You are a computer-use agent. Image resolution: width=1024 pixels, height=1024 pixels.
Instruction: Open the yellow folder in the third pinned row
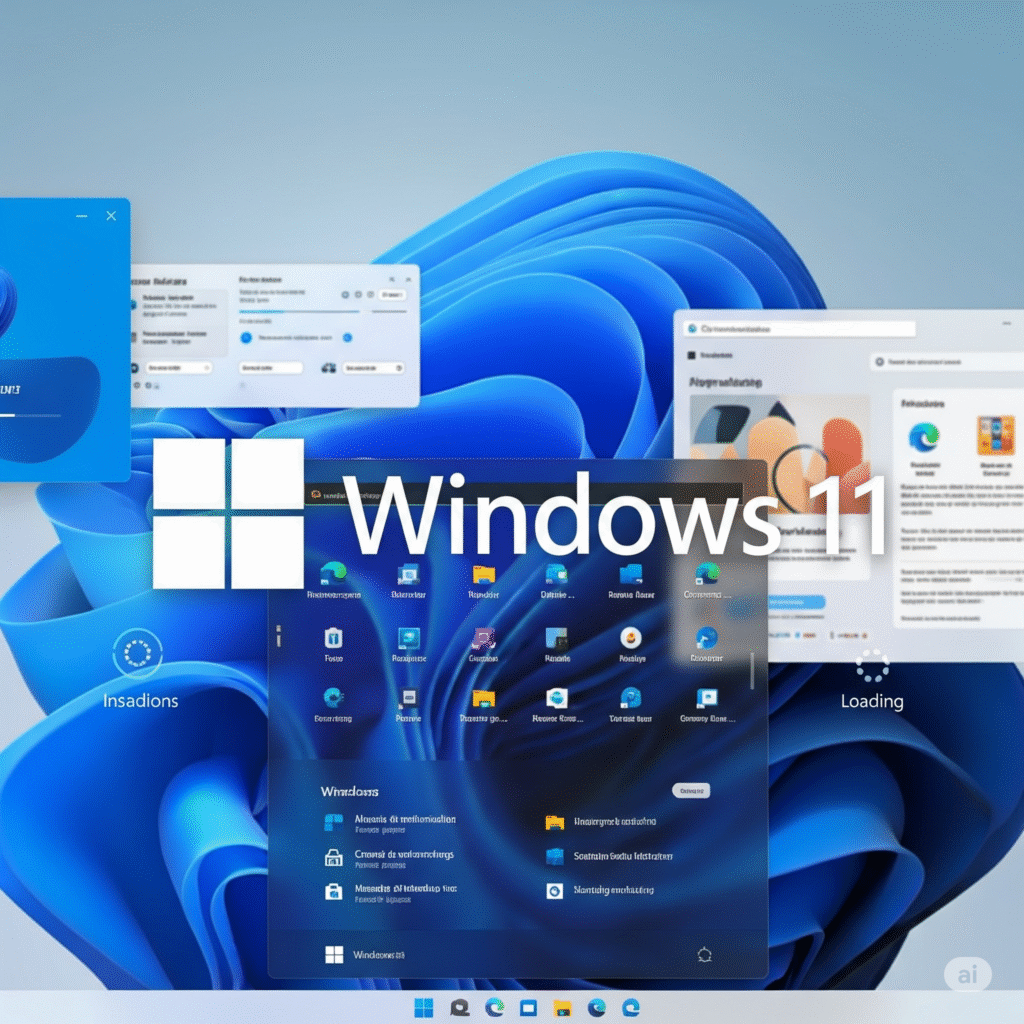click(x=484, y=699)
